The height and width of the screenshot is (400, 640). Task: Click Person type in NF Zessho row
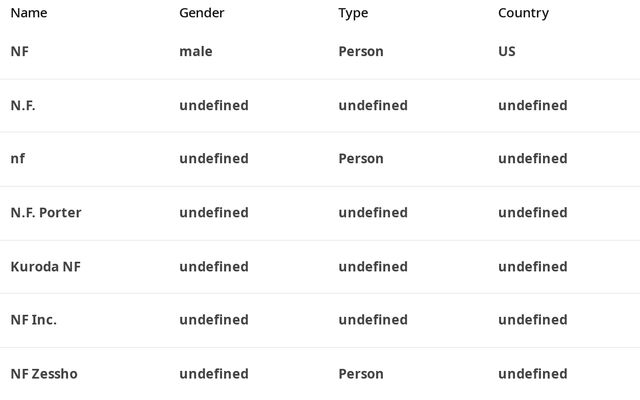coord(361,373)
